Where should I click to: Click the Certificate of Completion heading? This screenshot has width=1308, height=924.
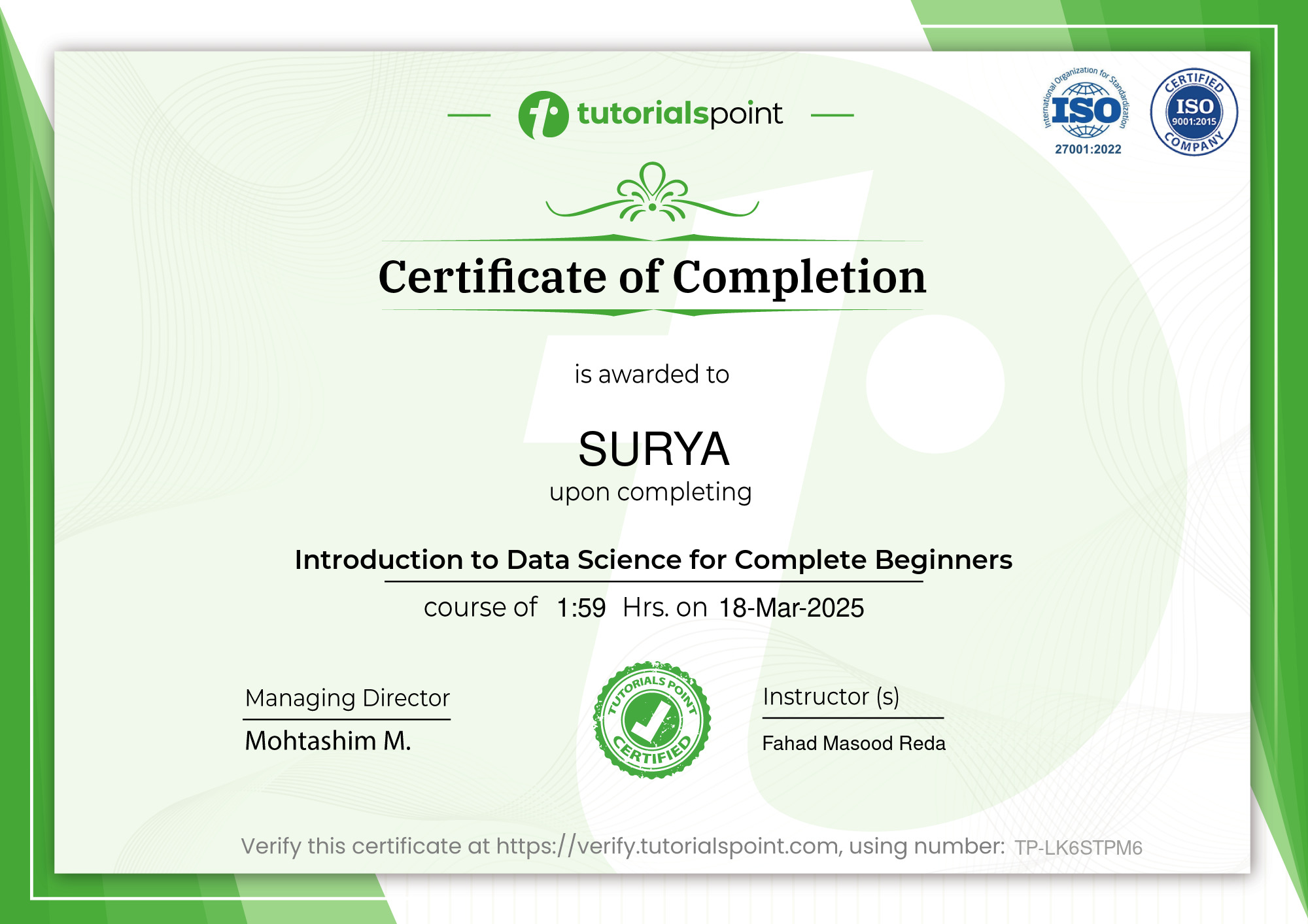pos(652,277)
